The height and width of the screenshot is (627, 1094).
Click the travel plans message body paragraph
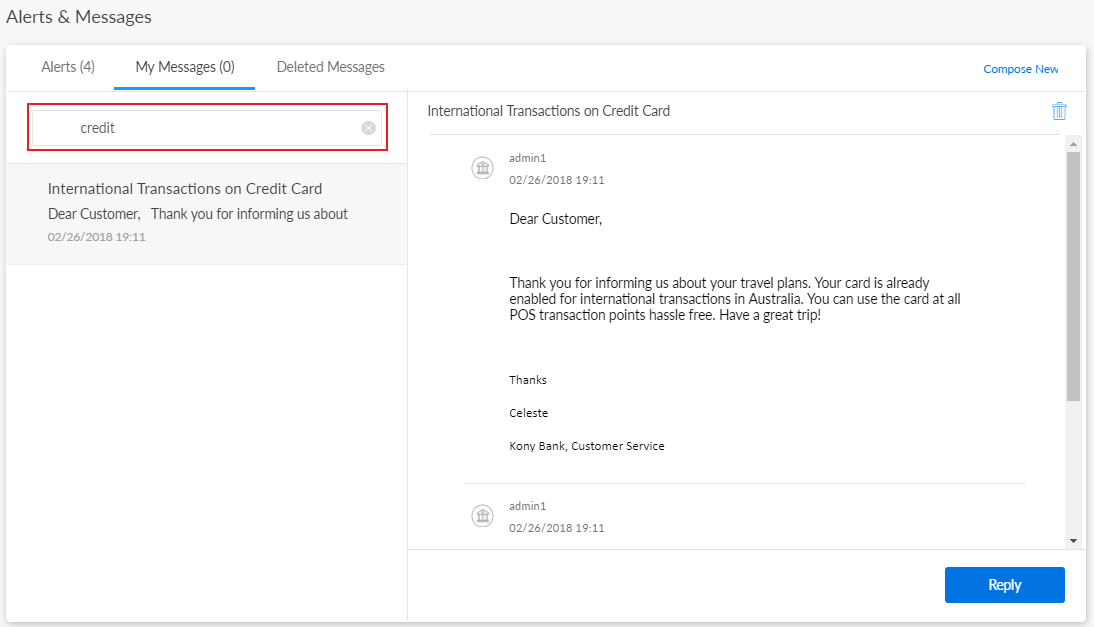pyautogui.click(x=735, y=299)
